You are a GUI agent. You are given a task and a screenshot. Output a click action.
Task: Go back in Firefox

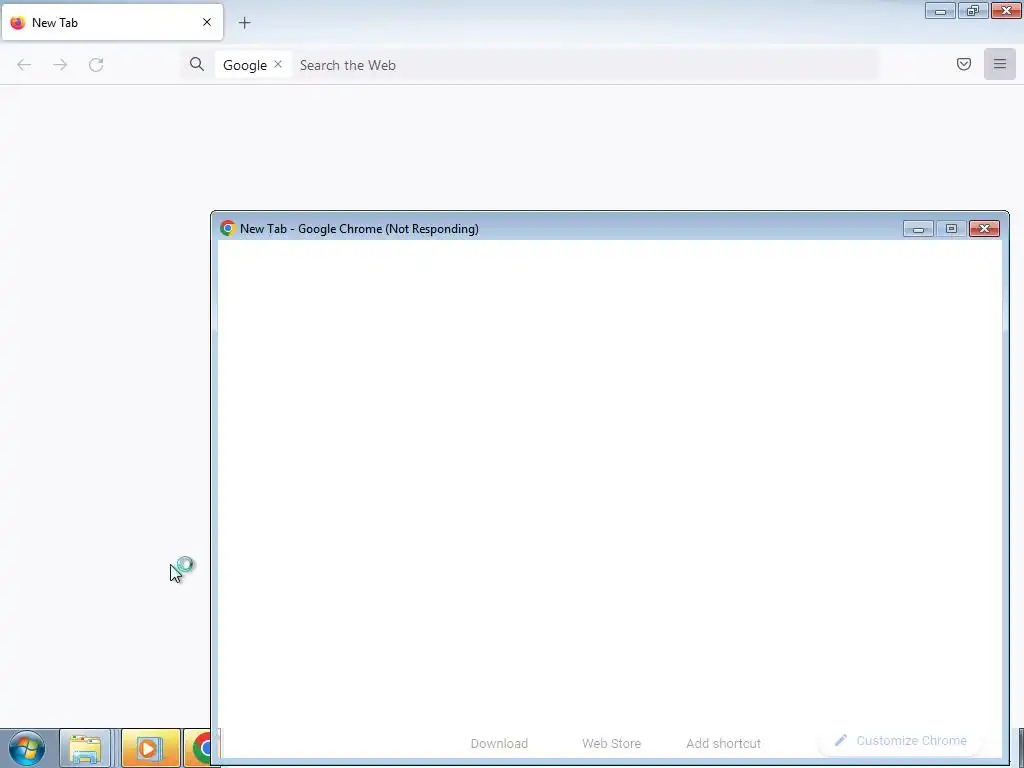(24, 65)
